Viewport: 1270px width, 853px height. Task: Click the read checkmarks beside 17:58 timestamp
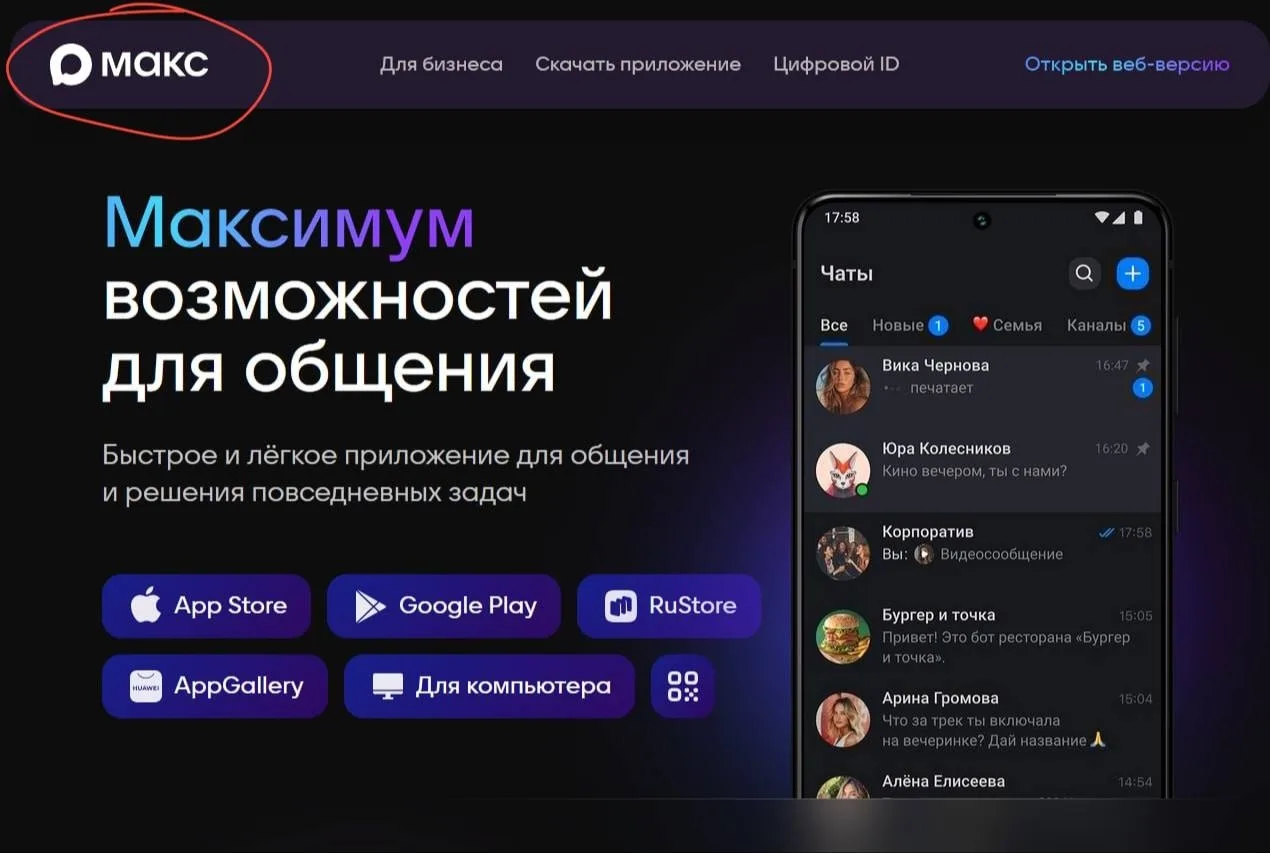point(1106,532)
